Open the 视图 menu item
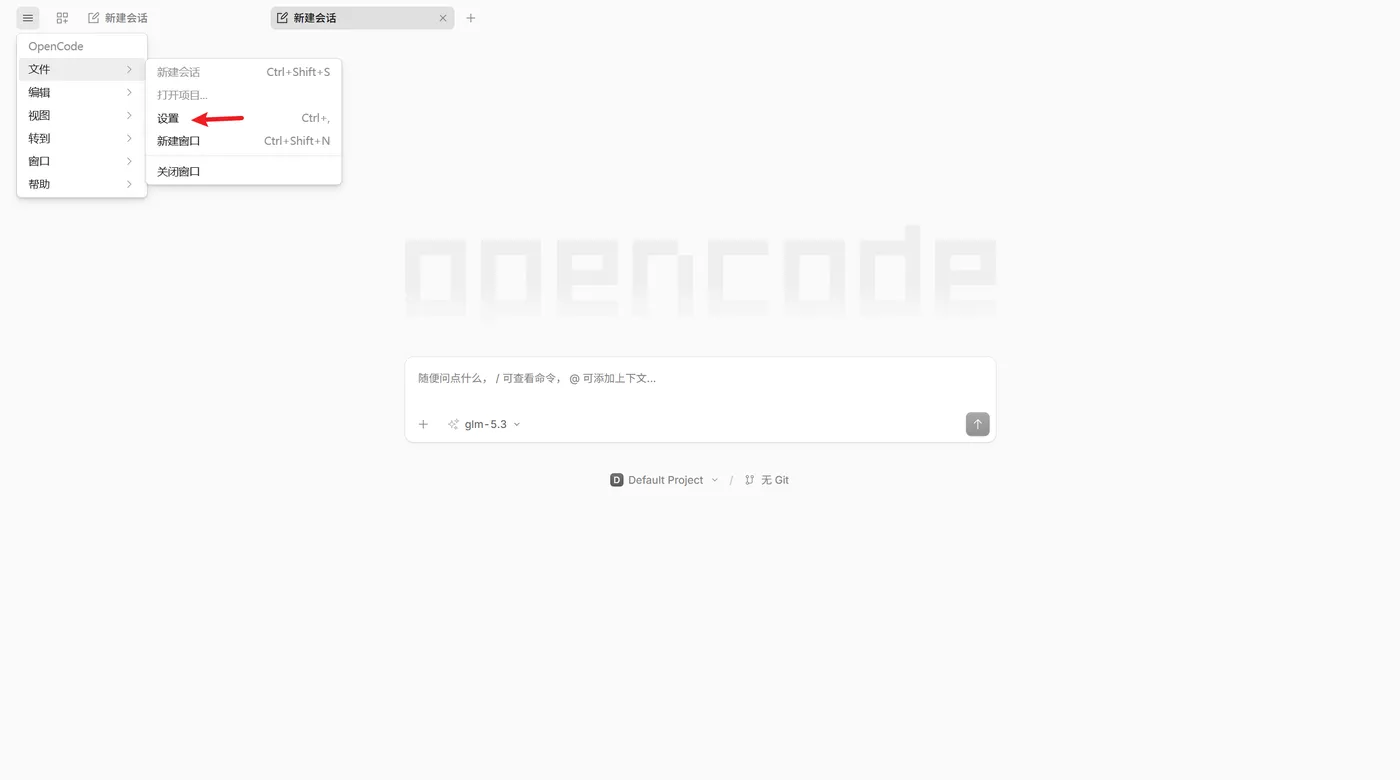The image size is (1400, 780). [82, 115]
